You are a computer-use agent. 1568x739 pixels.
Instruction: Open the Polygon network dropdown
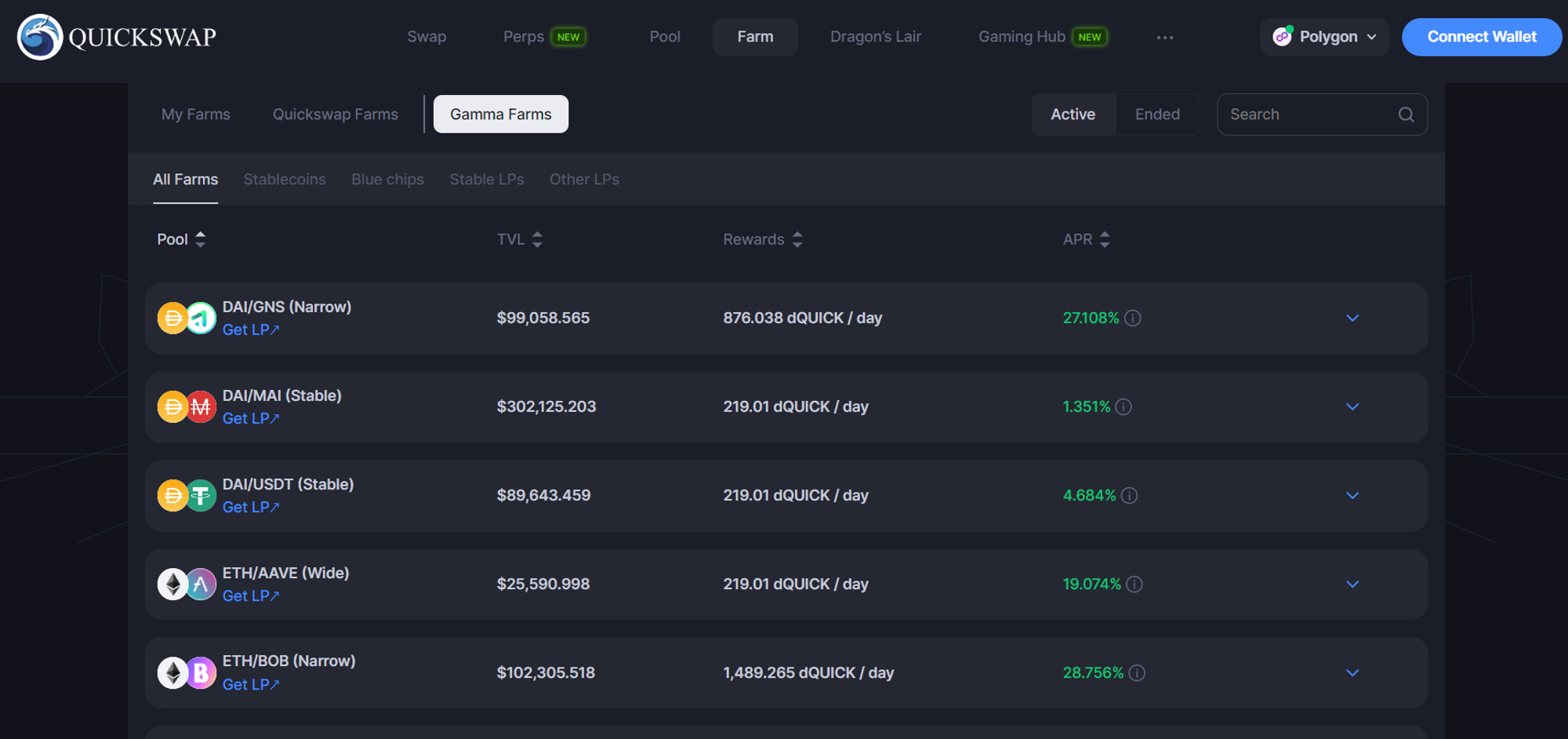click(x=1324, y=37)
